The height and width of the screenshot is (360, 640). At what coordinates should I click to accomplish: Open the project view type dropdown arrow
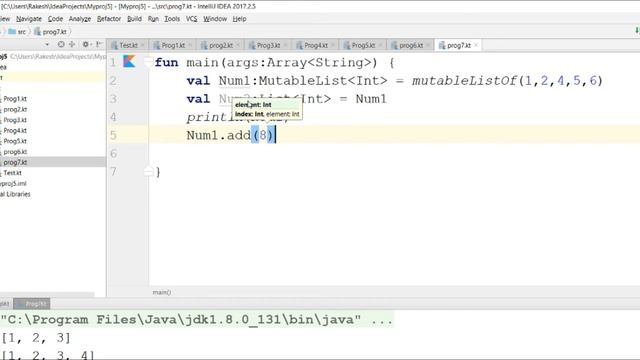click(x=47, y=44)
